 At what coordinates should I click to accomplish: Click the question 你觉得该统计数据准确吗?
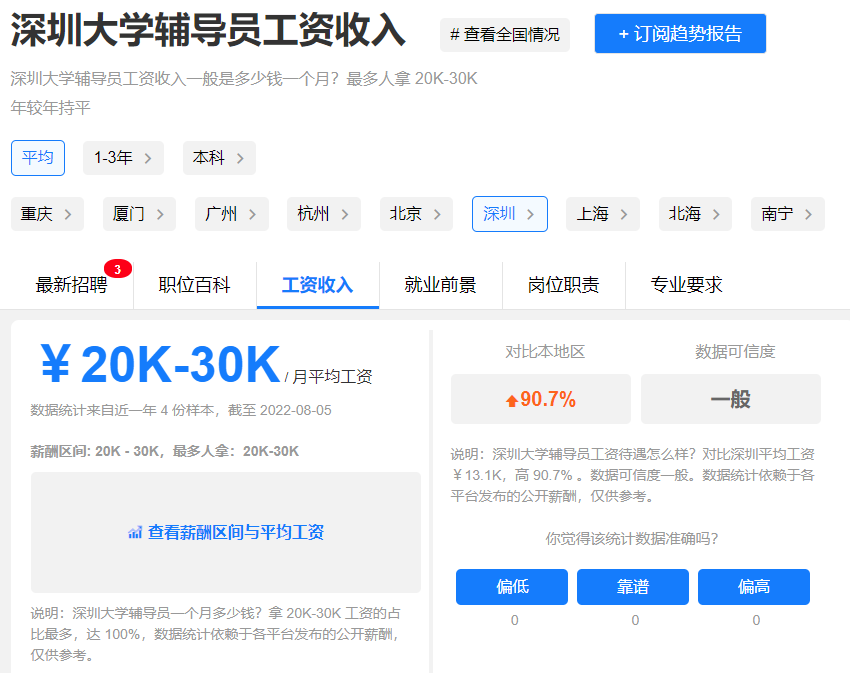[x=632, y=539]
